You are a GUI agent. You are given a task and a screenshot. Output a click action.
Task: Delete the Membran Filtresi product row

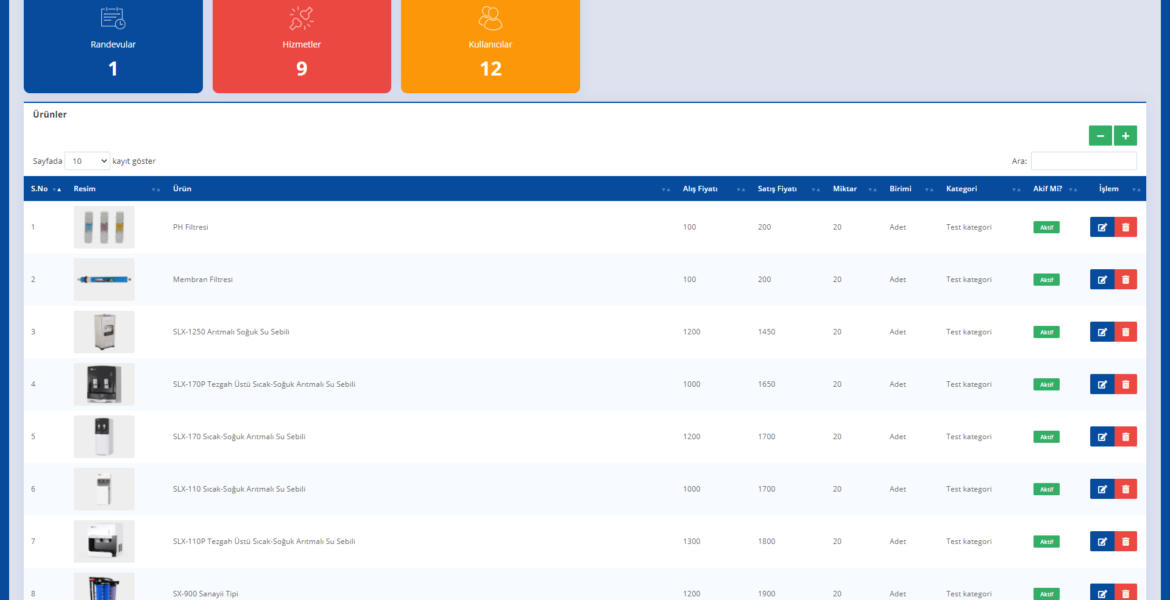(x=1125, y=280)
